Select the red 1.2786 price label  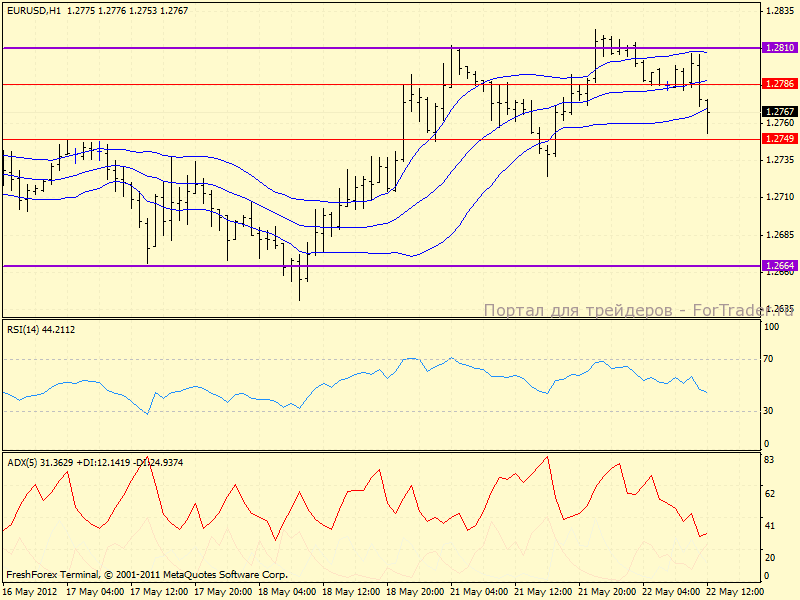tap(779, 85)
